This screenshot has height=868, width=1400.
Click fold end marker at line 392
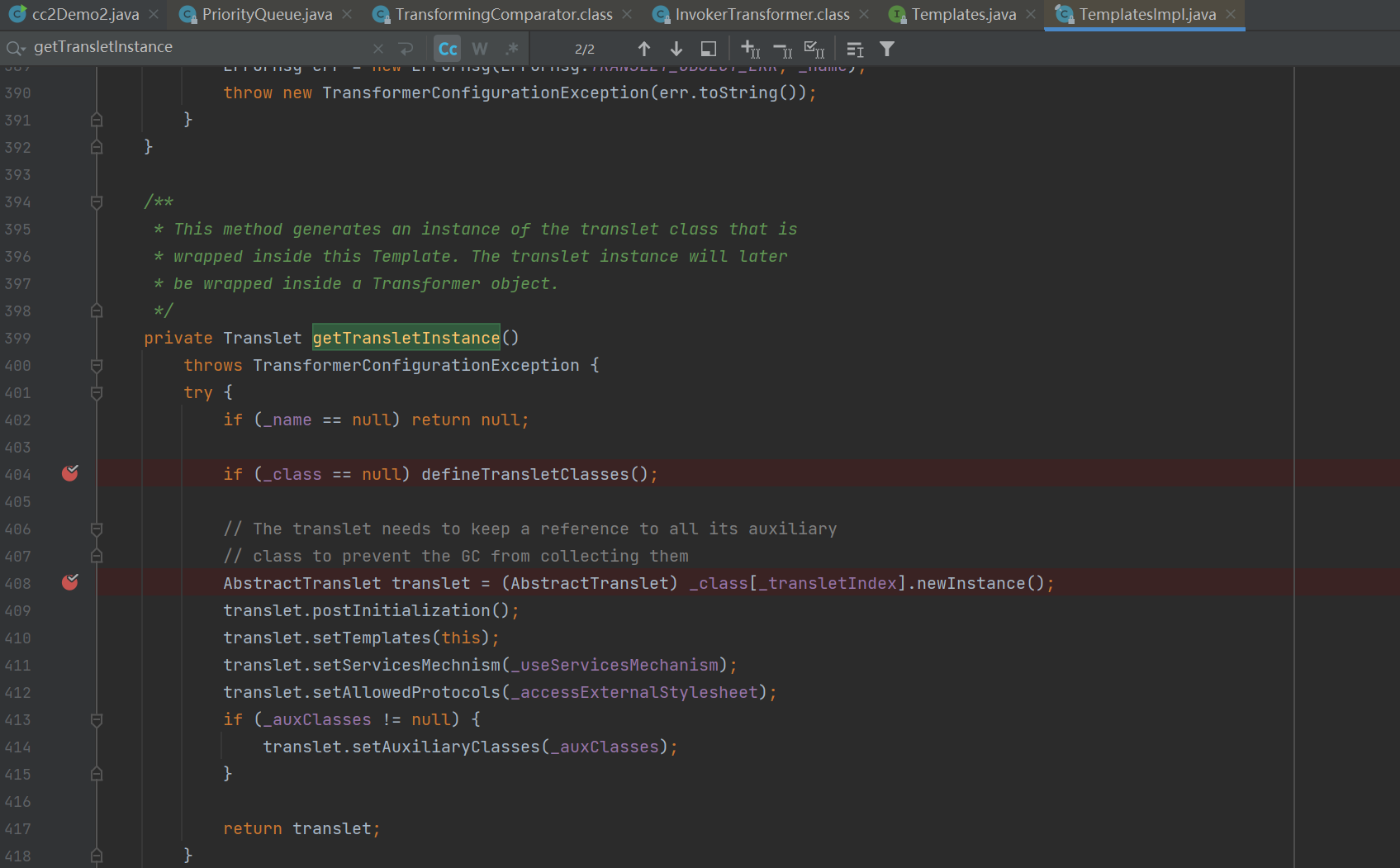pos(97,148)
